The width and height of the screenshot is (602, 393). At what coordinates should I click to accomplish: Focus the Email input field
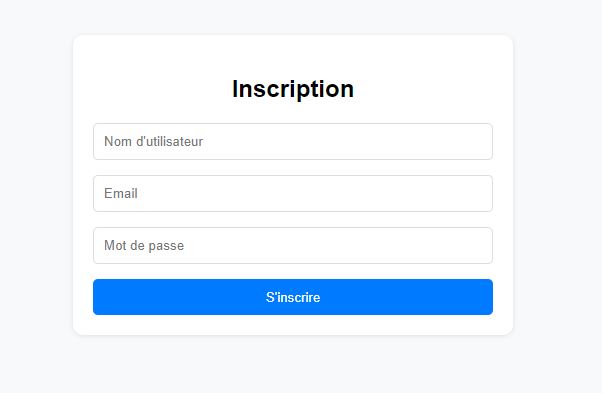pyautogui.click(x=293, y=193)
